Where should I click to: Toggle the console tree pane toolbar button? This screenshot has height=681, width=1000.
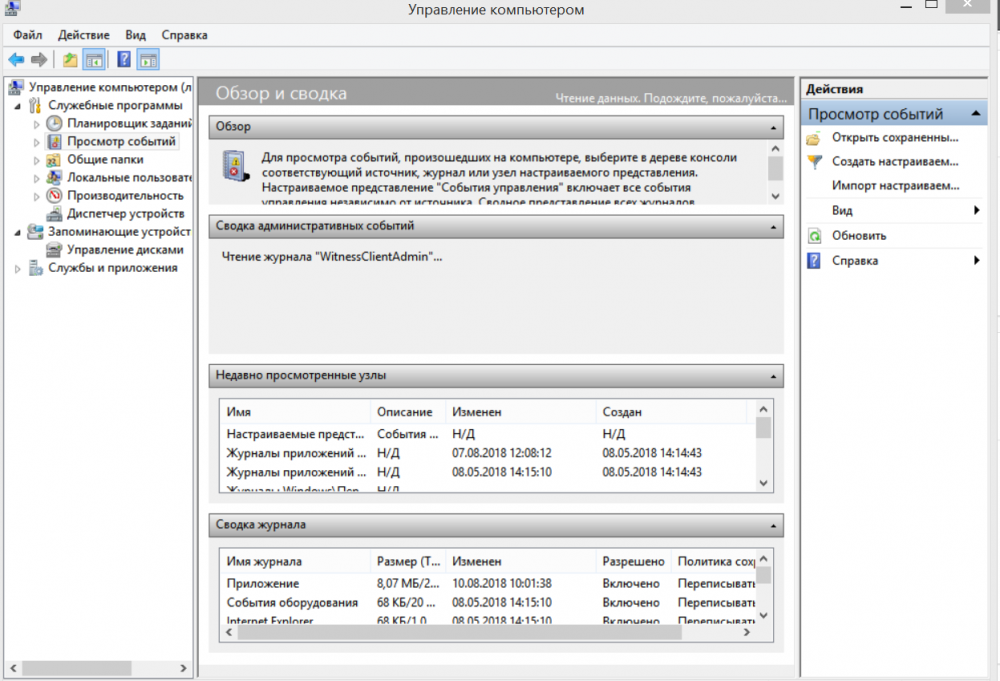point(94,60)
